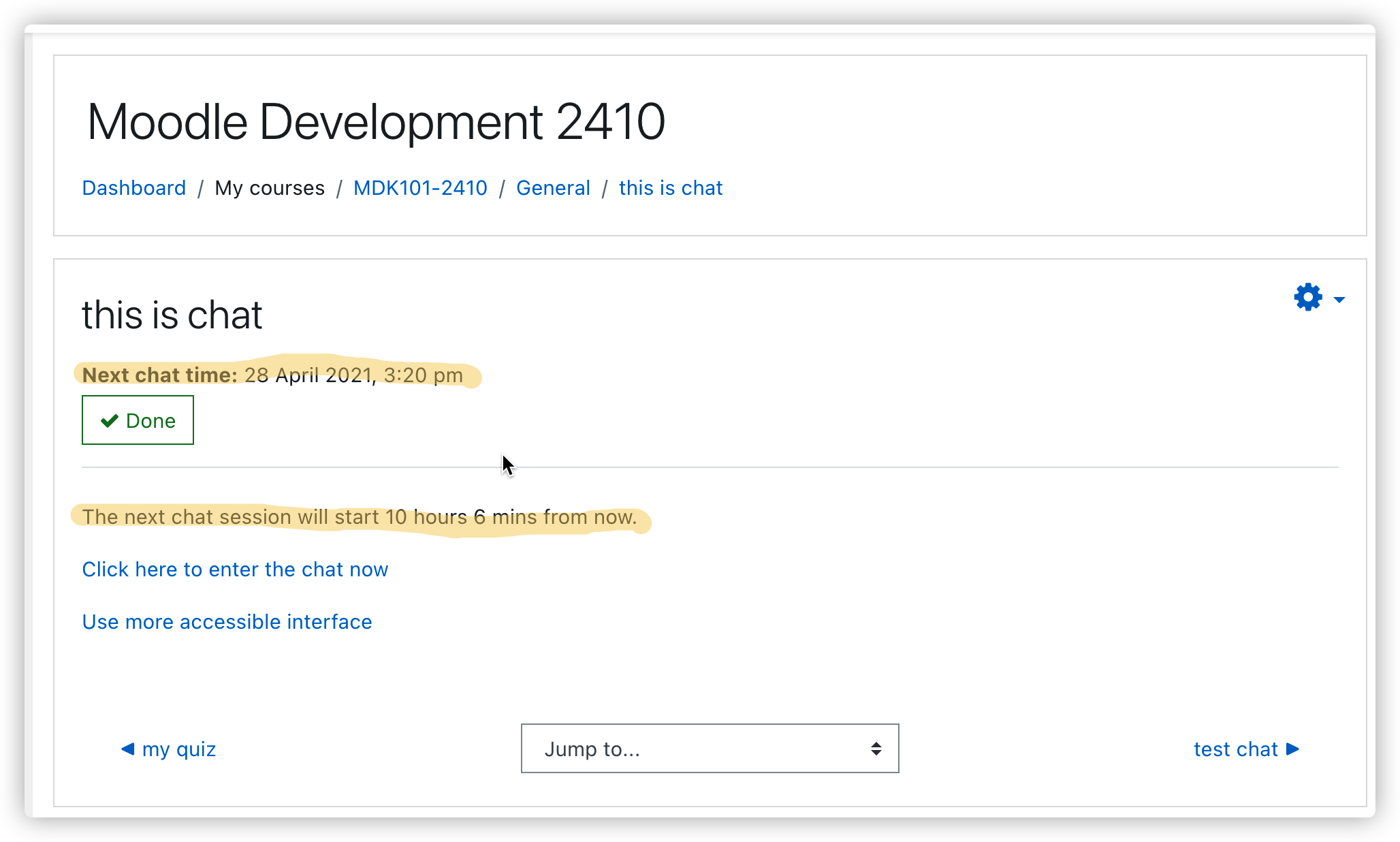Toggle the Done completion button
This screenshot has height=842, width=1400.
pyautogui.click(x=138, y=420)
